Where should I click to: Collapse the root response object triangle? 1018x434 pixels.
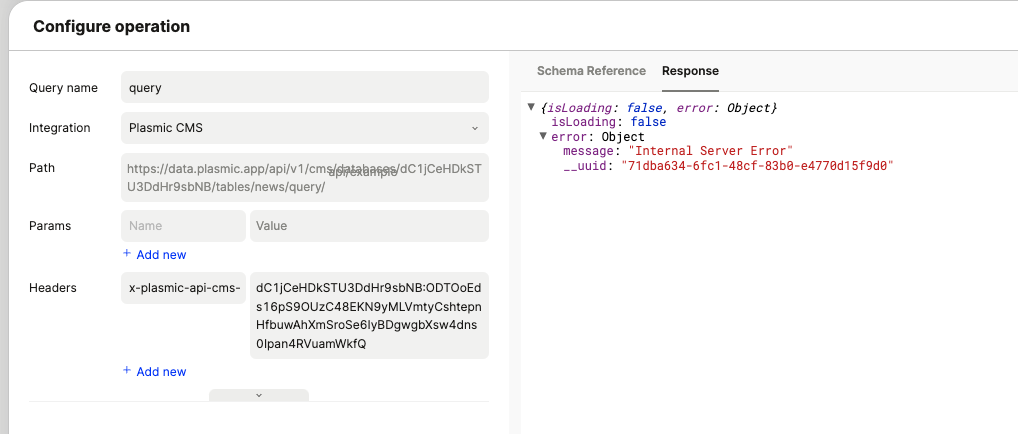(x=531, y=107)
